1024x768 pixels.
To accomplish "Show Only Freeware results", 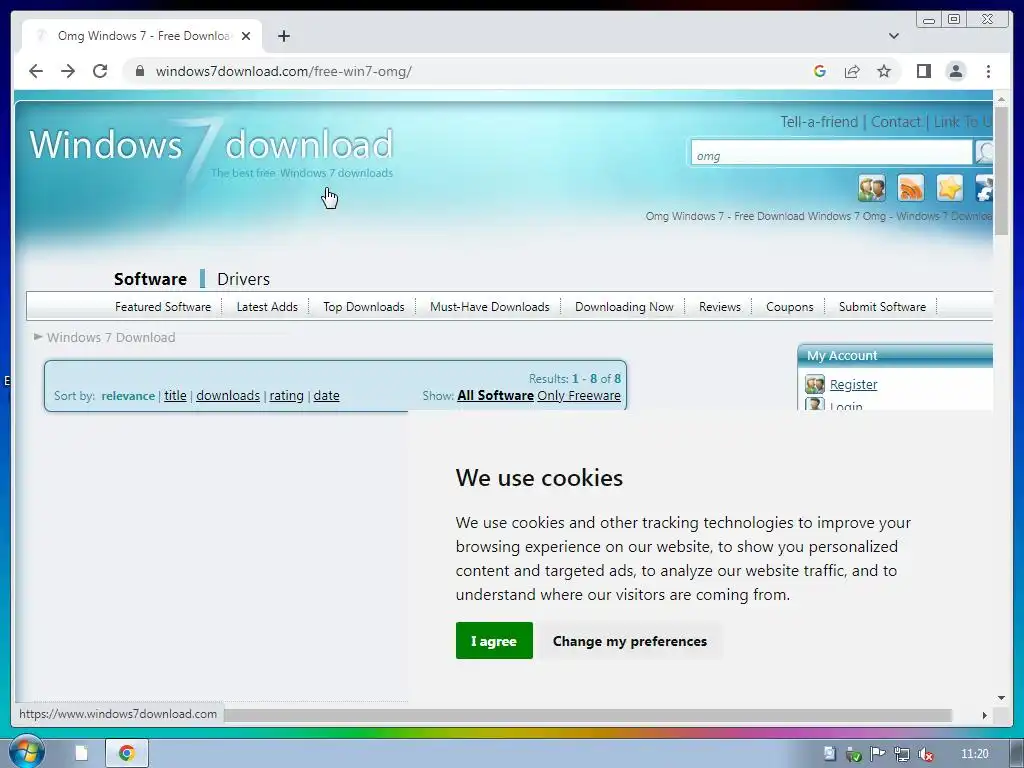I will (x=579, y=396).
